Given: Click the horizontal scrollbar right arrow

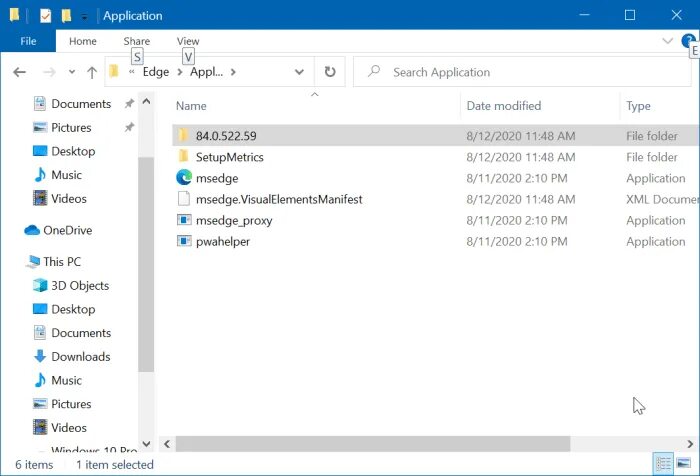Looking at the screenshot, I should [690, 444].
